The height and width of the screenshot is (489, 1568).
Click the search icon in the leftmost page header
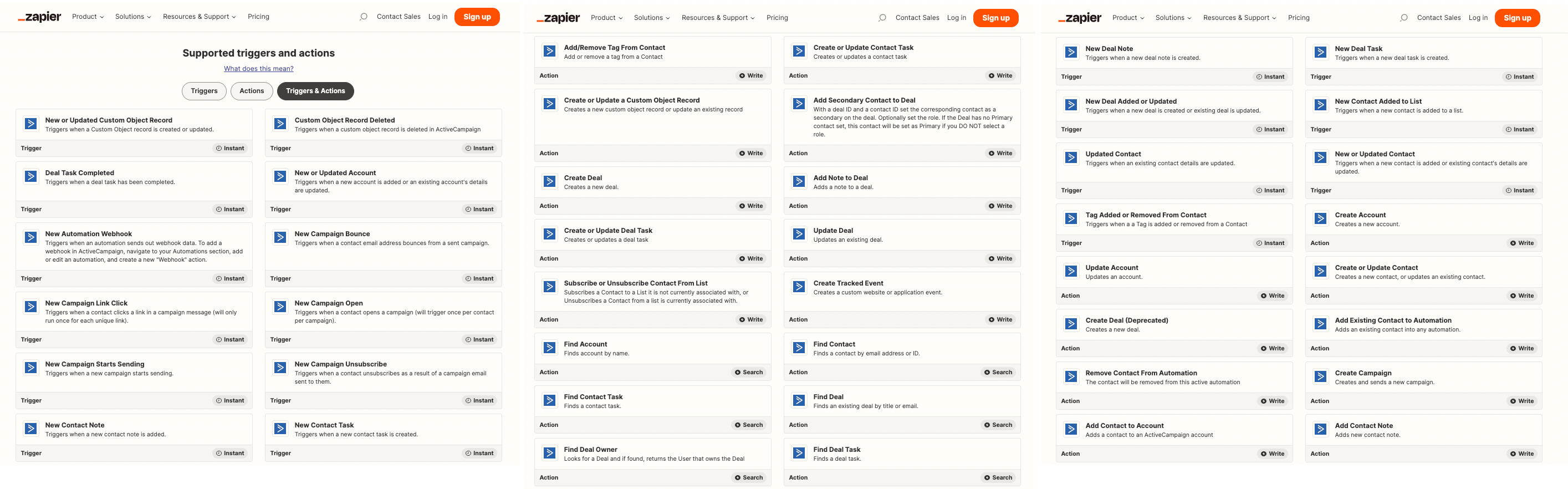click(x=364, y=17)
